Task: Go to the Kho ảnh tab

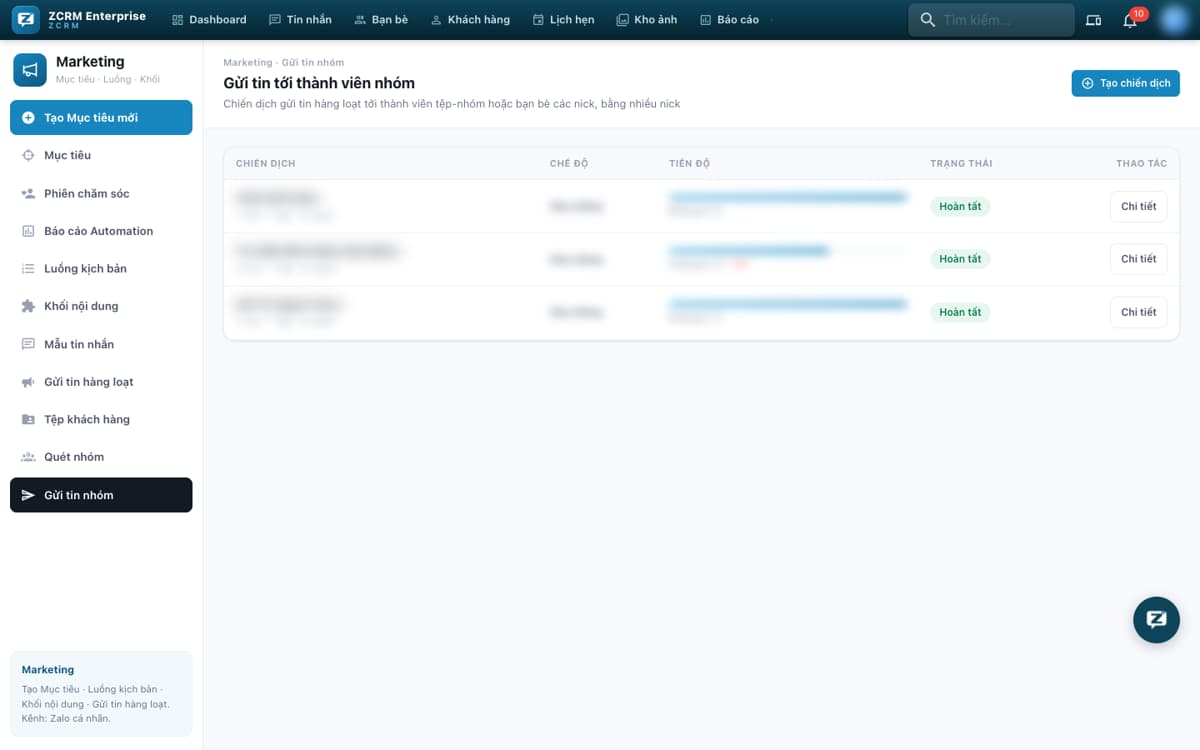Action: pyautogui.click(x=647, y=20)
